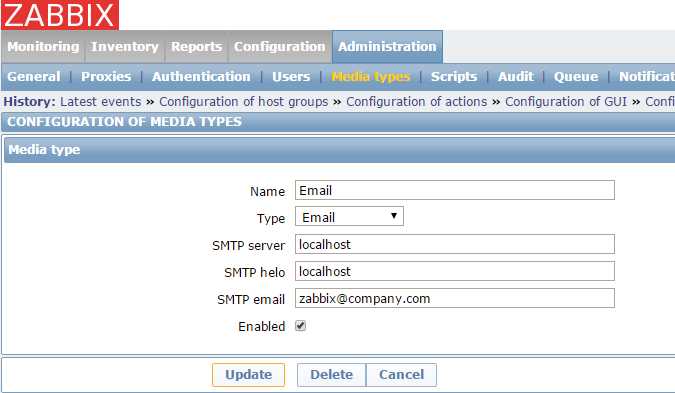Follow Configuration of GUI history link
The height and width of the screenshot is (393, 675).
tap(566, 102)
